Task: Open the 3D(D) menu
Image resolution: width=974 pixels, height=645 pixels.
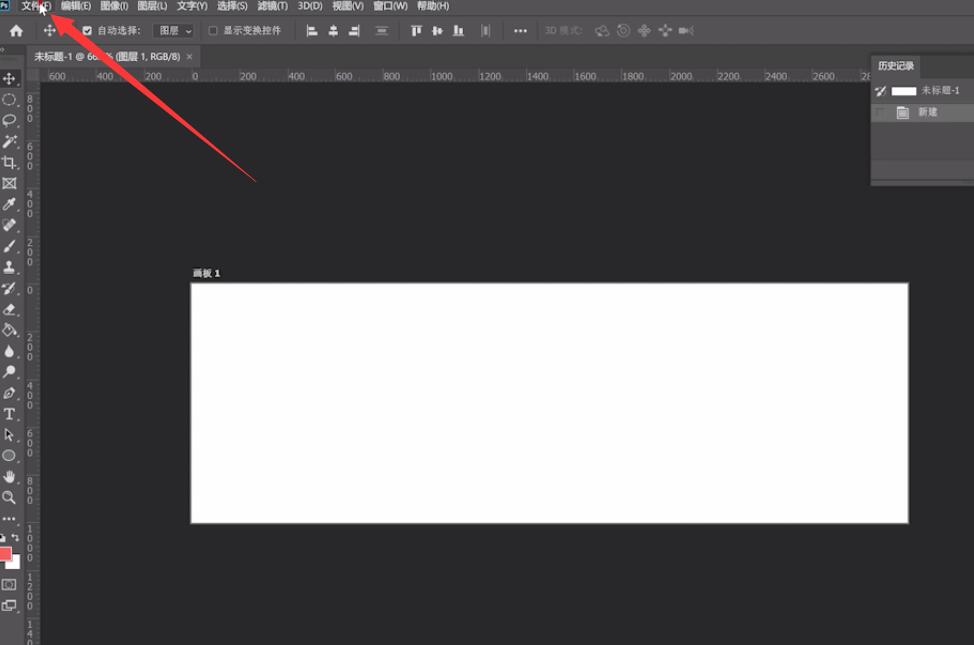Action: [310, 6]
